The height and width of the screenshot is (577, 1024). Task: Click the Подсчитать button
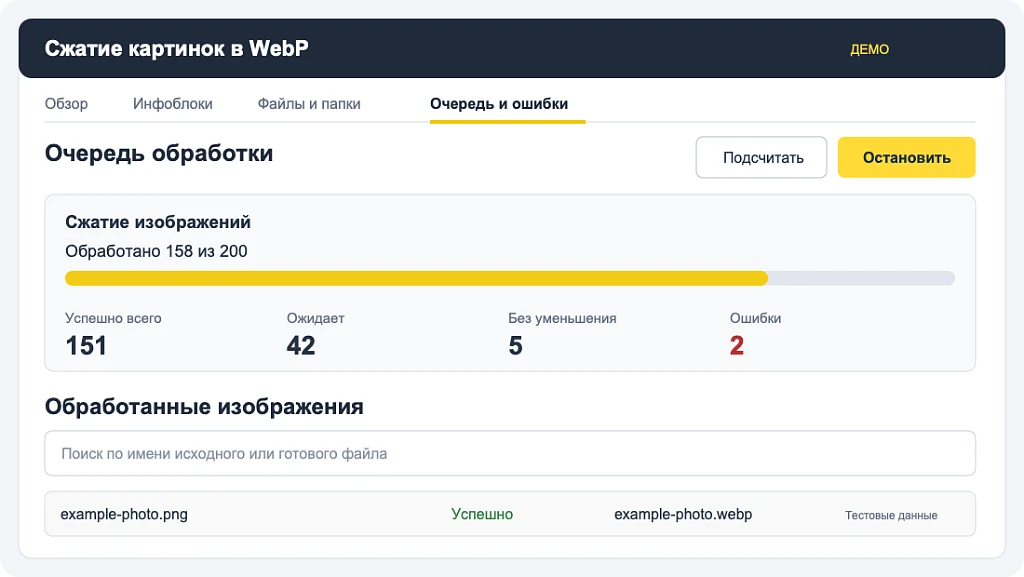point(761,157)
